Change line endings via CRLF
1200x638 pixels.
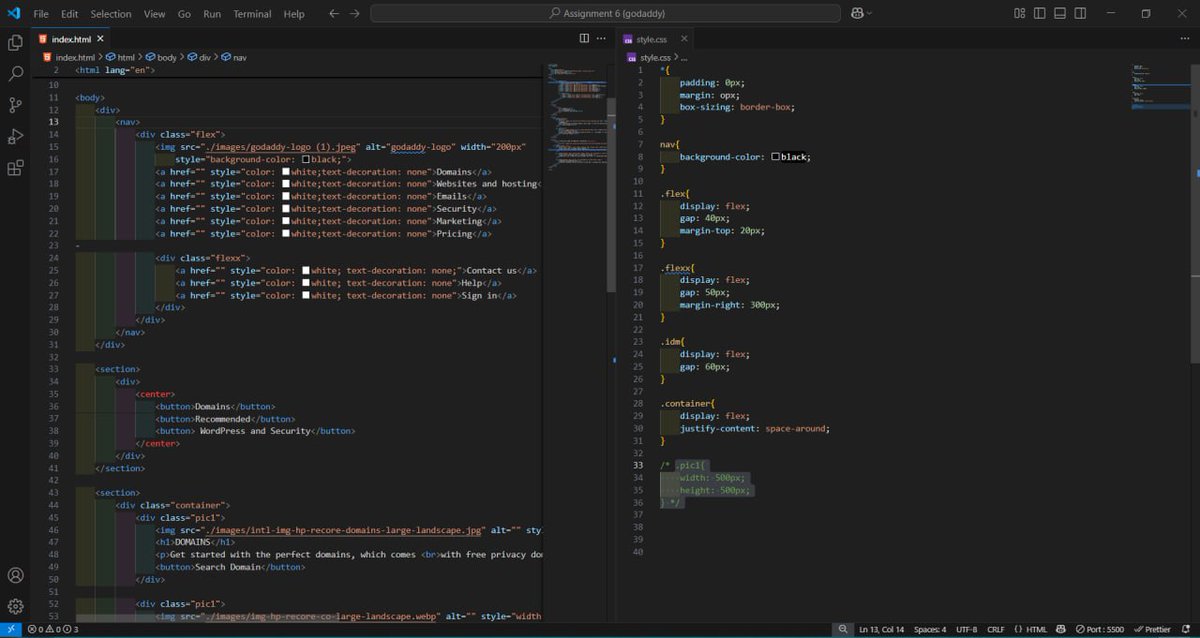coord(996,630)
